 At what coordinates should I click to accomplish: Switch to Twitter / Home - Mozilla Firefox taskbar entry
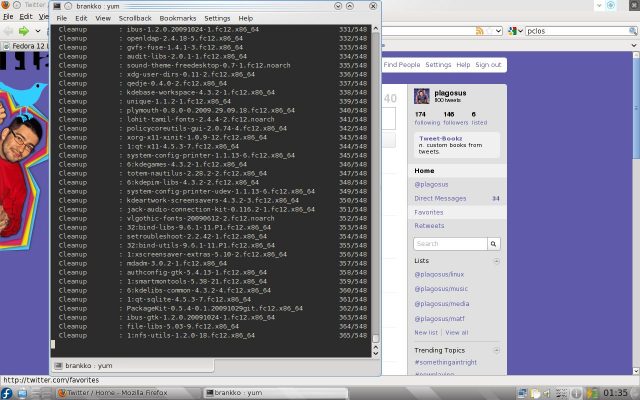click(x=128, y=393)
